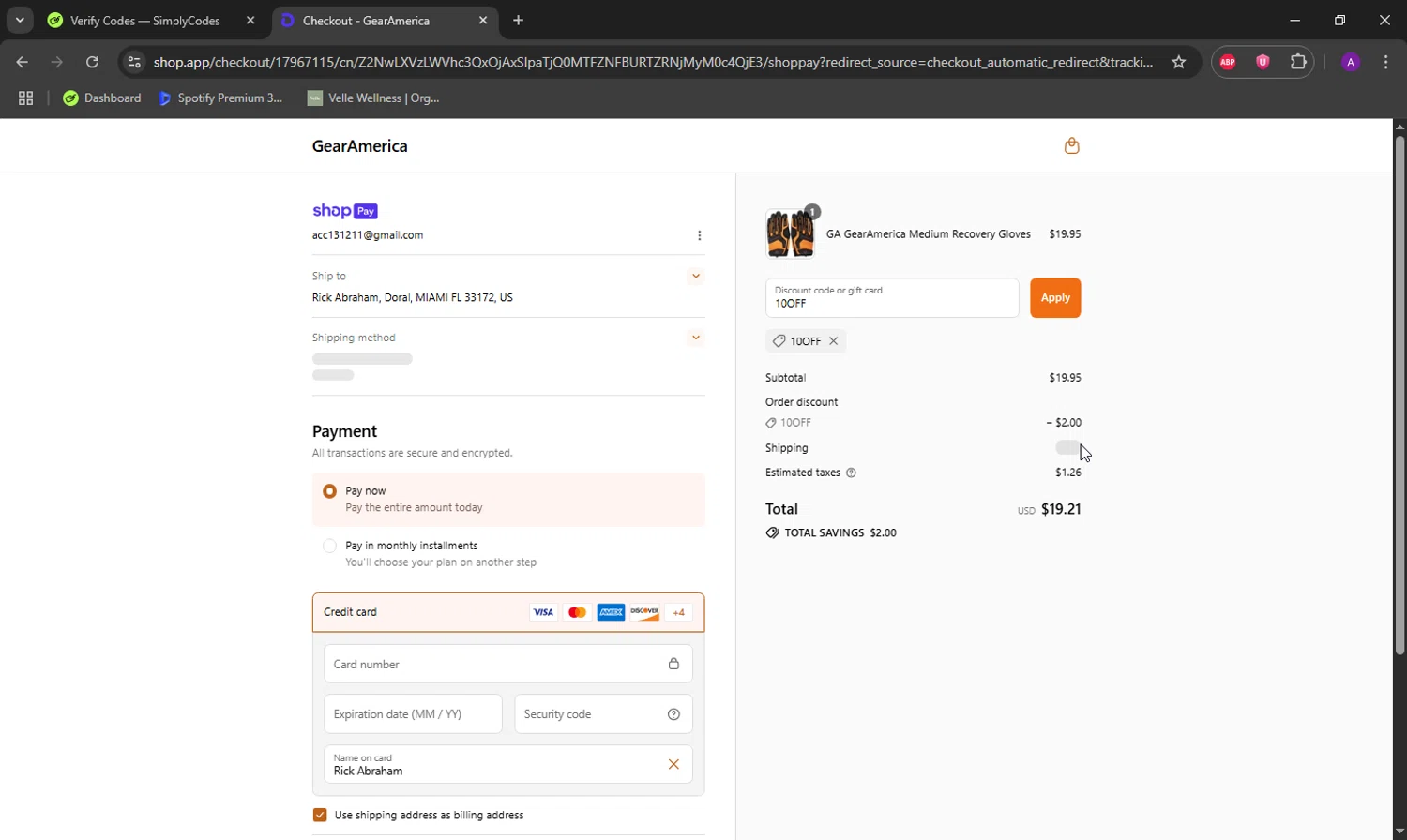Click the American Express logo
The image size is (1407, 840).
coord(611,612)
